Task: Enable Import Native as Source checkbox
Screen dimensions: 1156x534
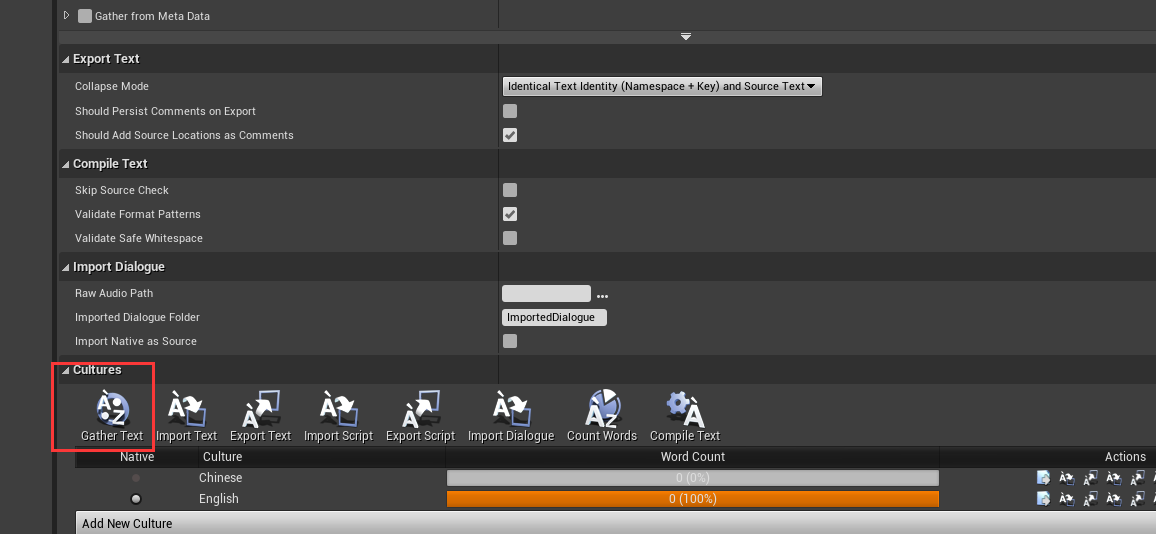Action: coord(509,341)
